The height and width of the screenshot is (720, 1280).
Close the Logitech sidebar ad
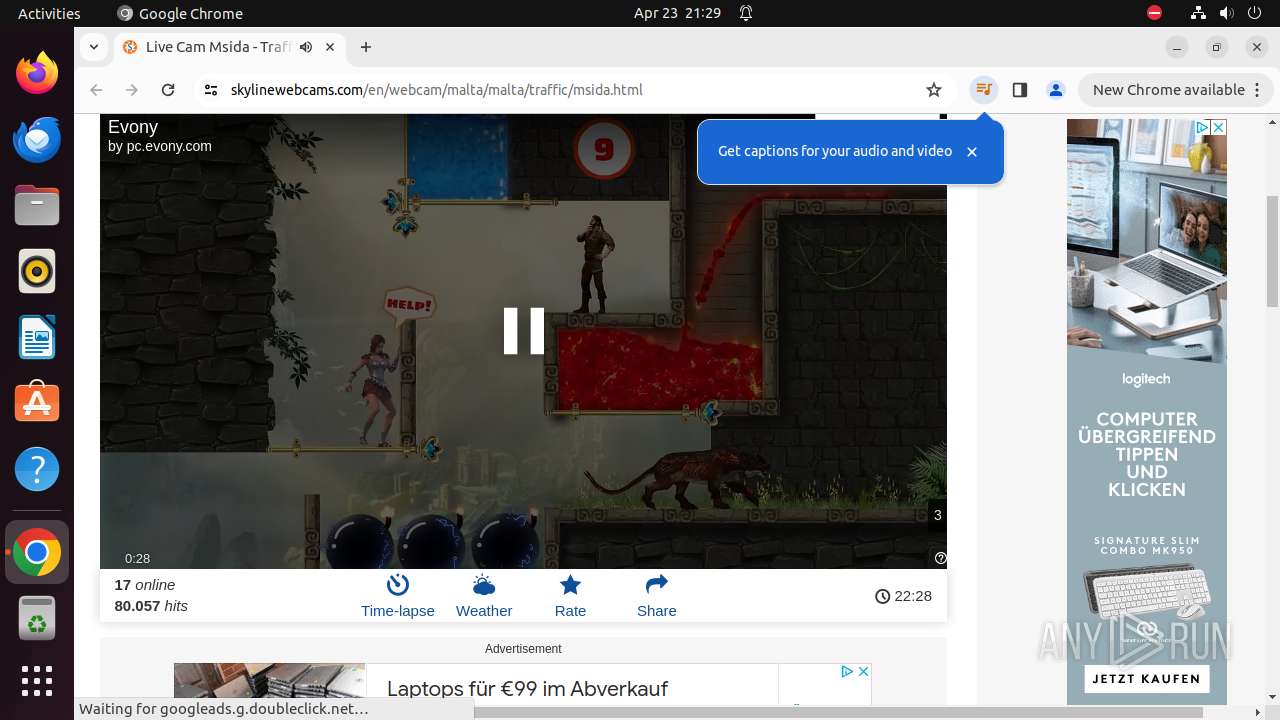(x=1218, y=127)
